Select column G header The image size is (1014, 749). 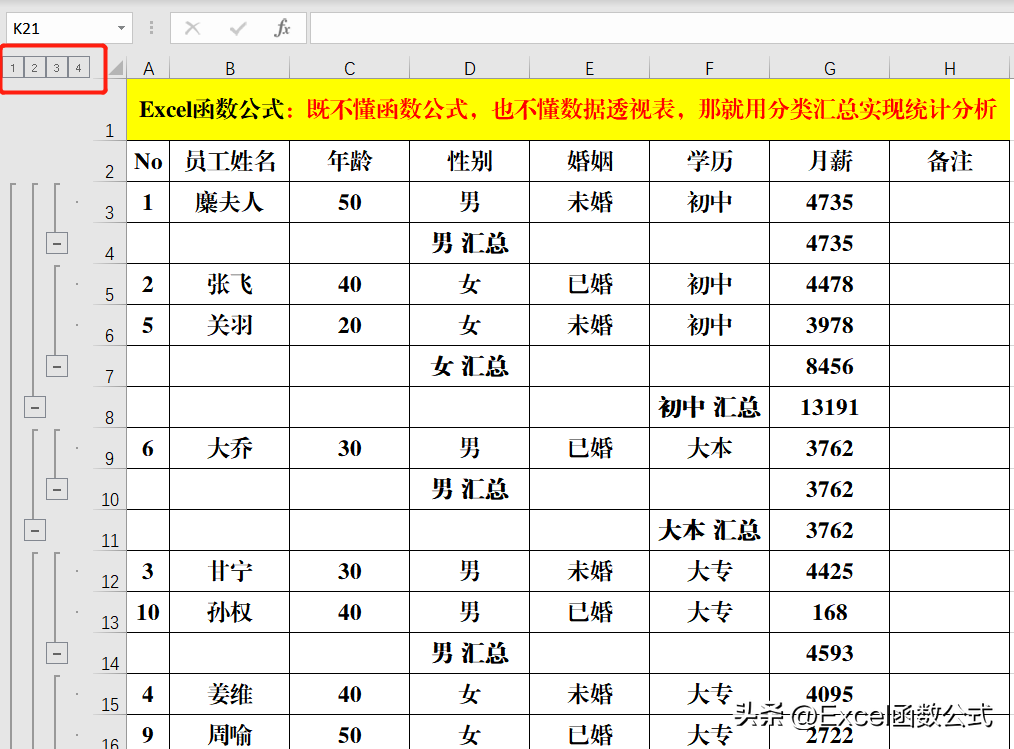click(x=830, y=68)
